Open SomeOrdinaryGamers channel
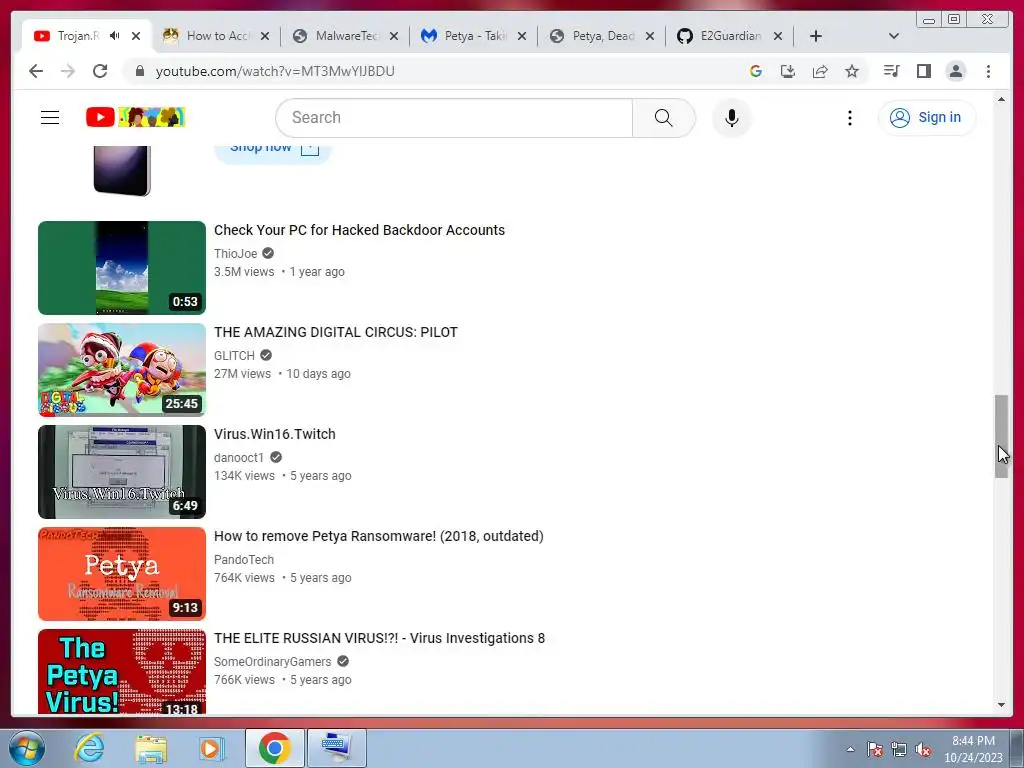1024x768 pixels. (x=272, y=662)
